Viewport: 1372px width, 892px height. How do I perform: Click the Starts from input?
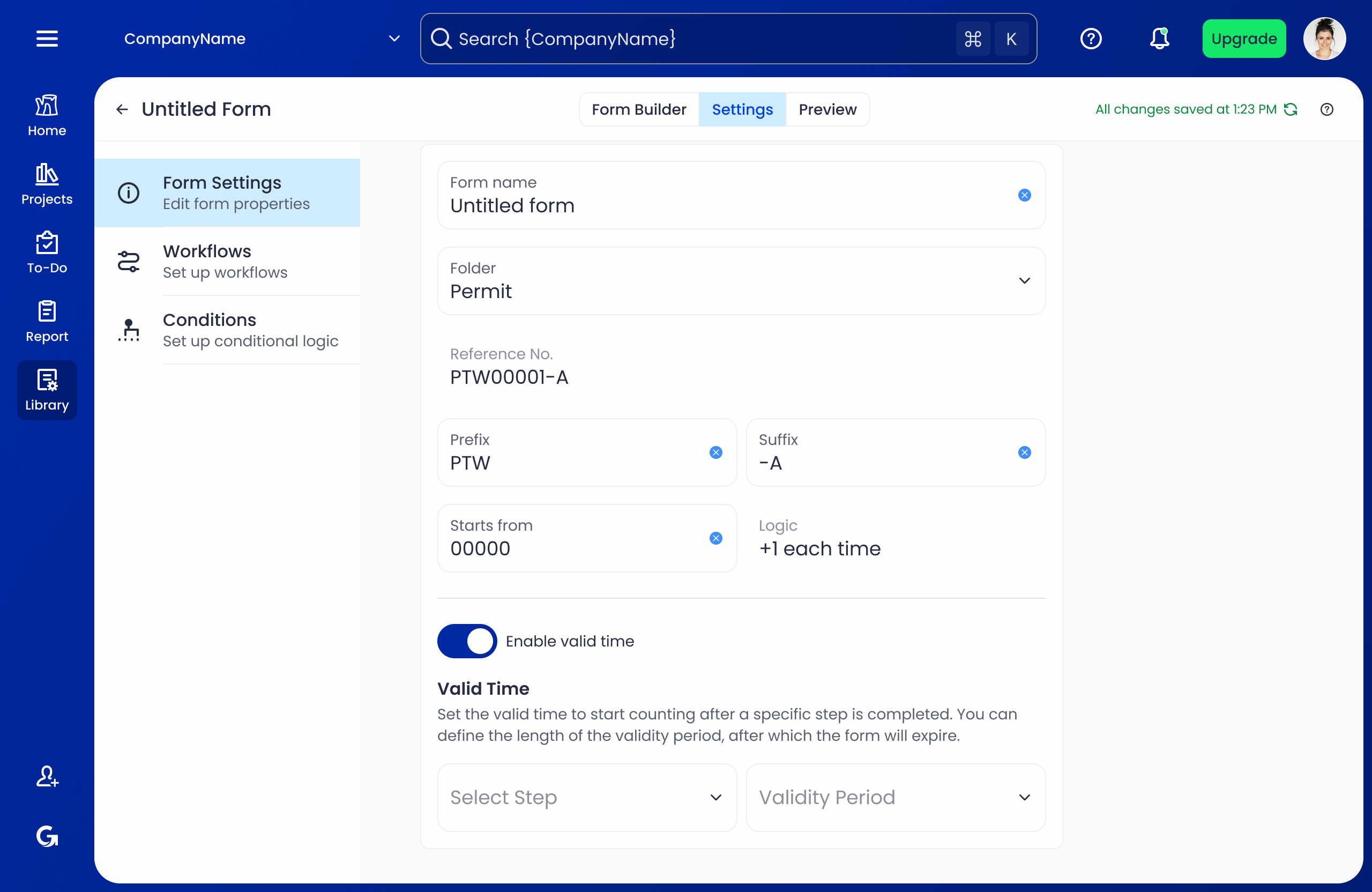587,538
